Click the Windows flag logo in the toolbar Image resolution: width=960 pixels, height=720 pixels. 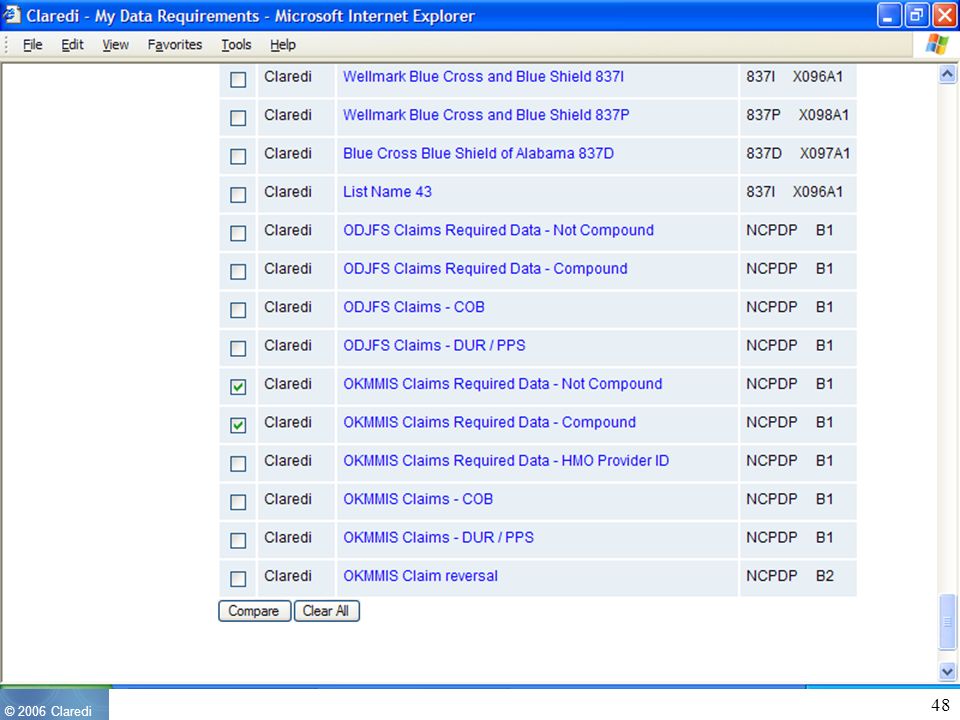click(x=937, y=44)
